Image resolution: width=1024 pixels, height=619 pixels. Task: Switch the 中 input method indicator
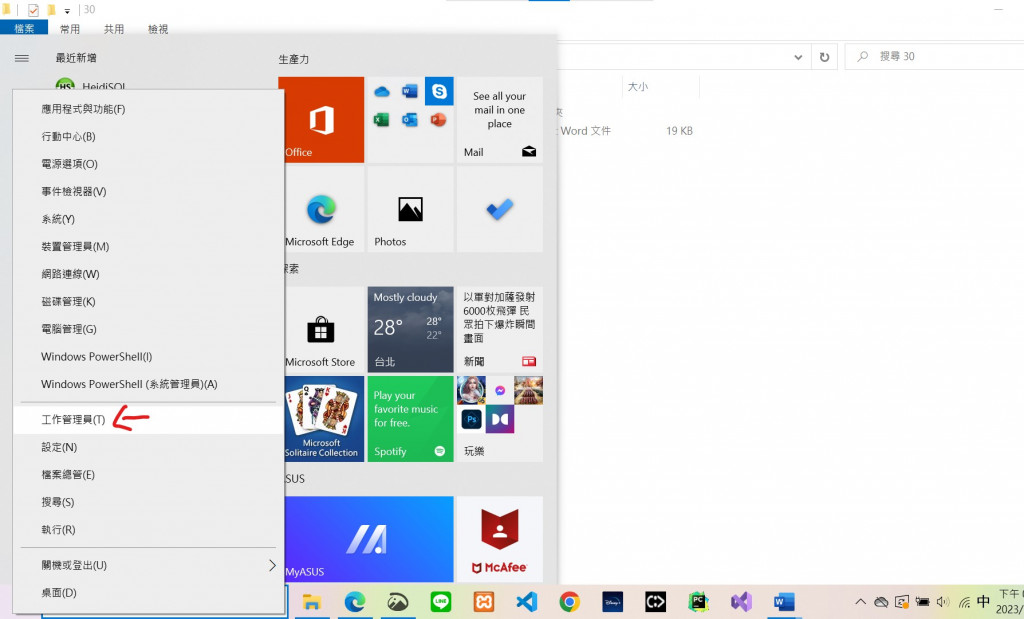984,601
